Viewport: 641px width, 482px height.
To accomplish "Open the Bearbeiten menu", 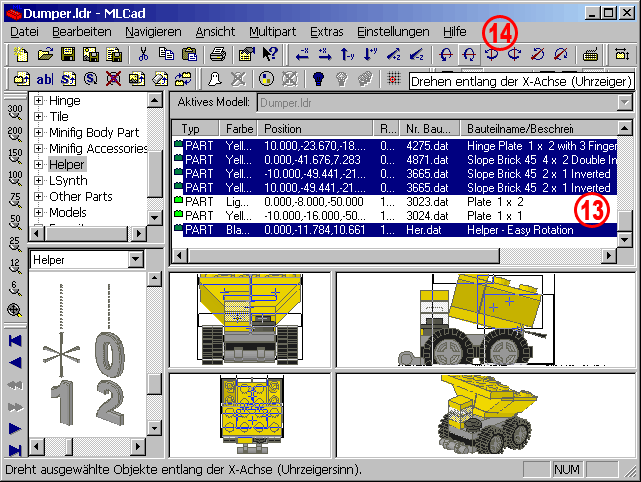I will (x=82, y=32).
